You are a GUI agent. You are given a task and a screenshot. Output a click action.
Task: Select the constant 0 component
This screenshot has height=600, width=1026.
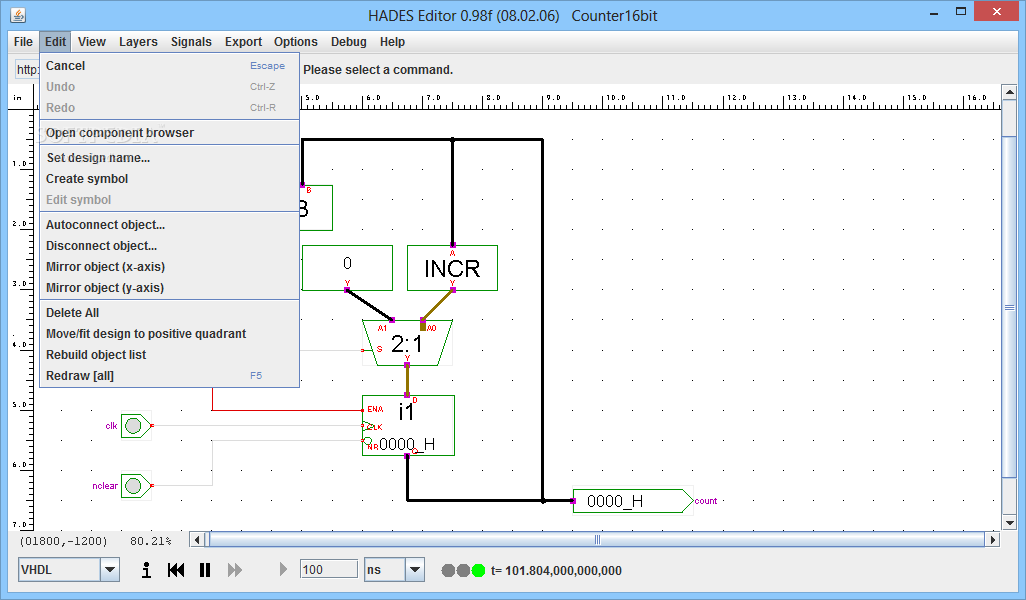pos(347,268)
